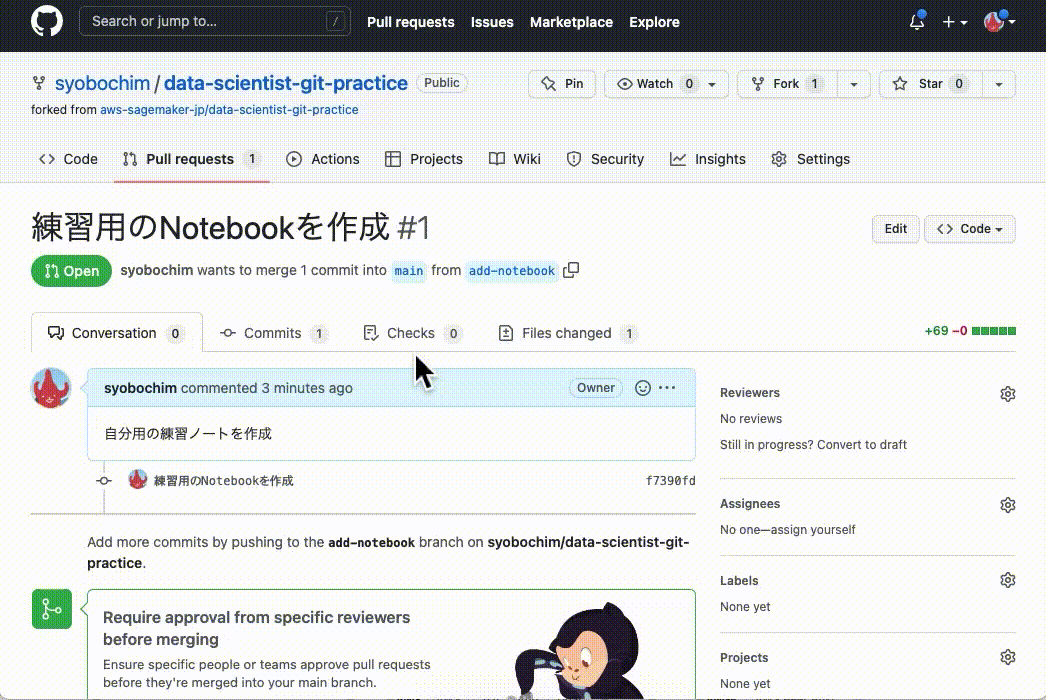Expand the plus create-new menu
This screenshot has width=1046, height=700.
point(955,22)
